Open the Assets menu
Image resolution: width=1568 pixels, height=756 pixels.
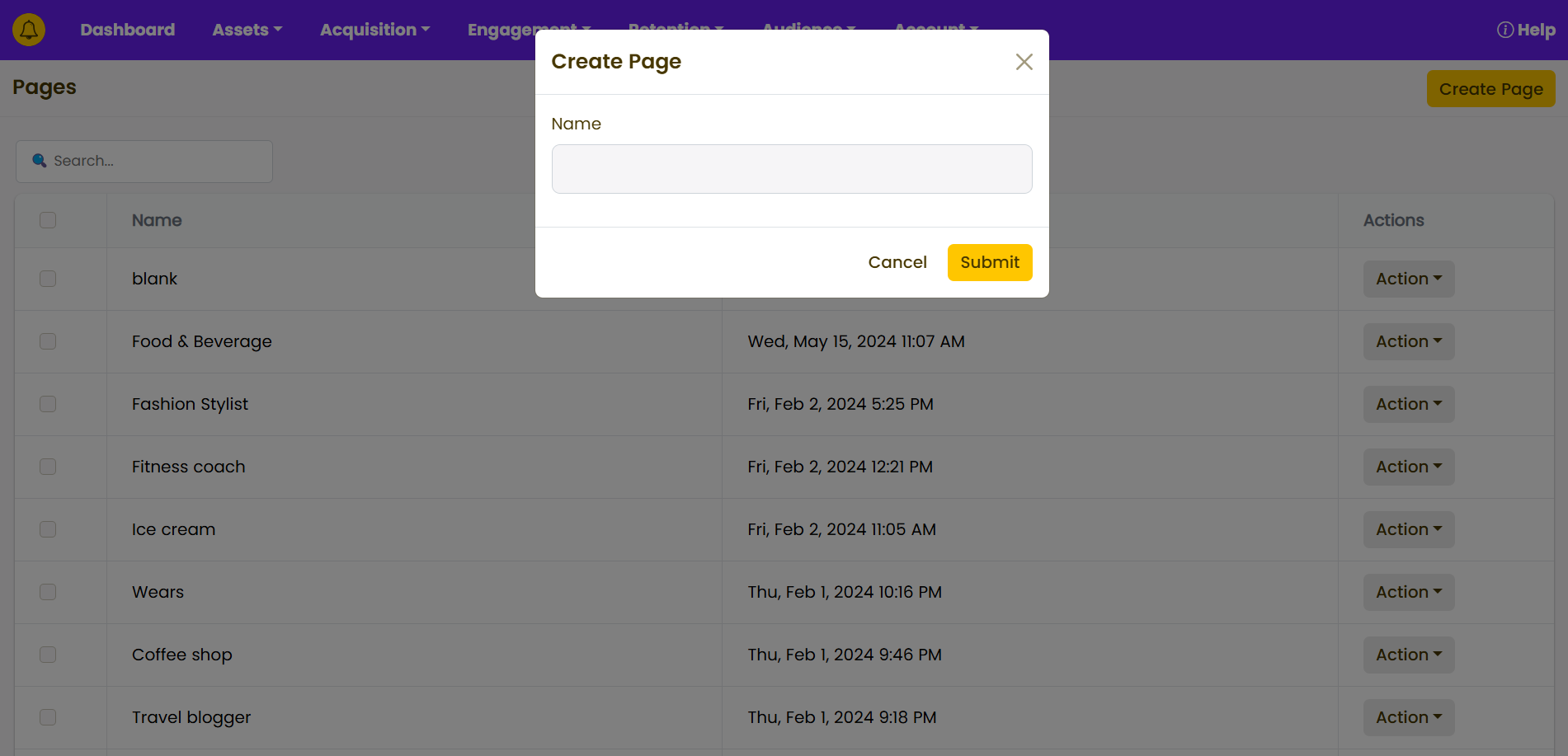click(247, 30)
